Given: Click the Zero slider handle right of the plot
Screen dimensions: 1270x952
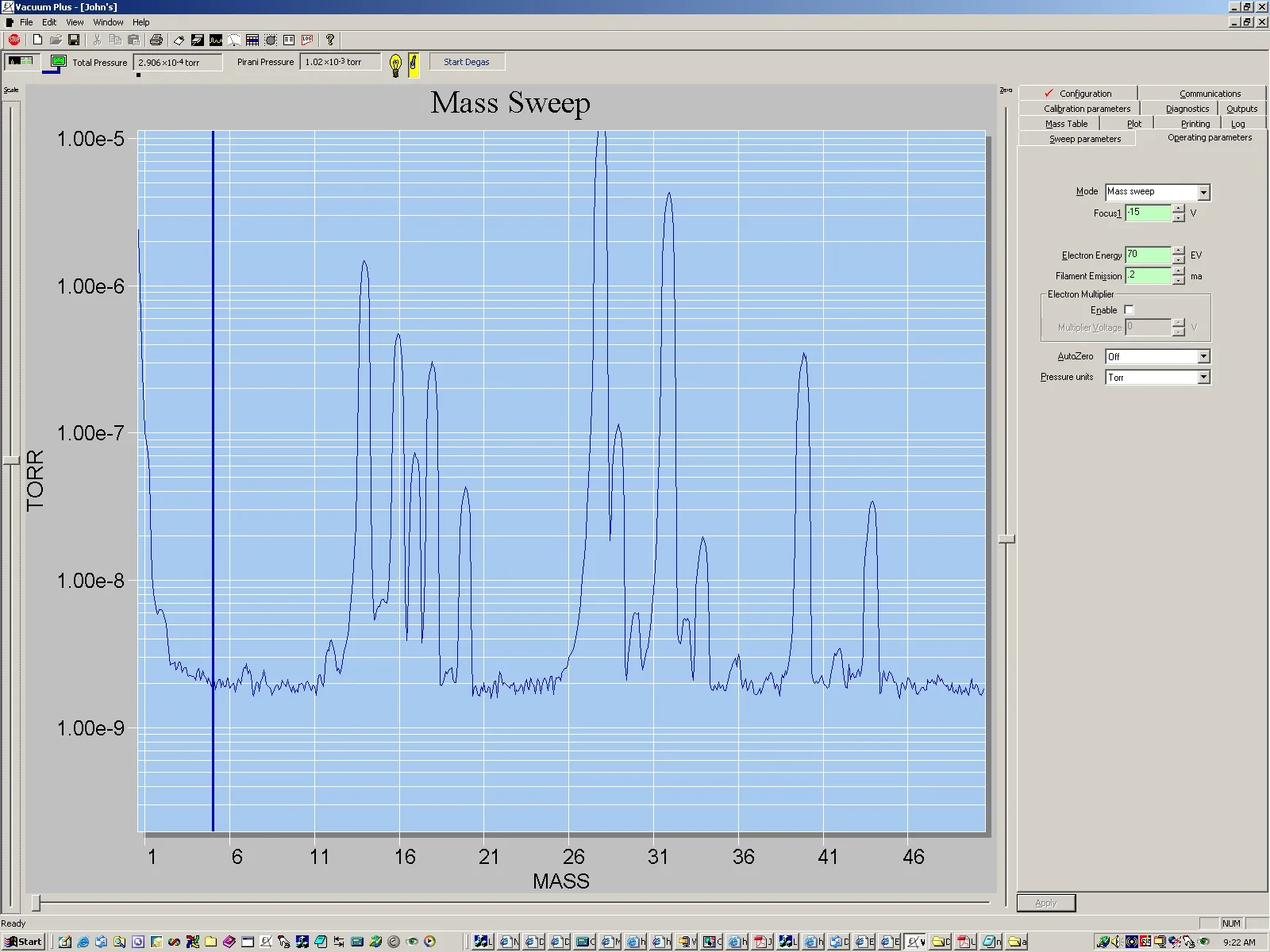Looking at the screenshot, I should (x=1006, y=539).
